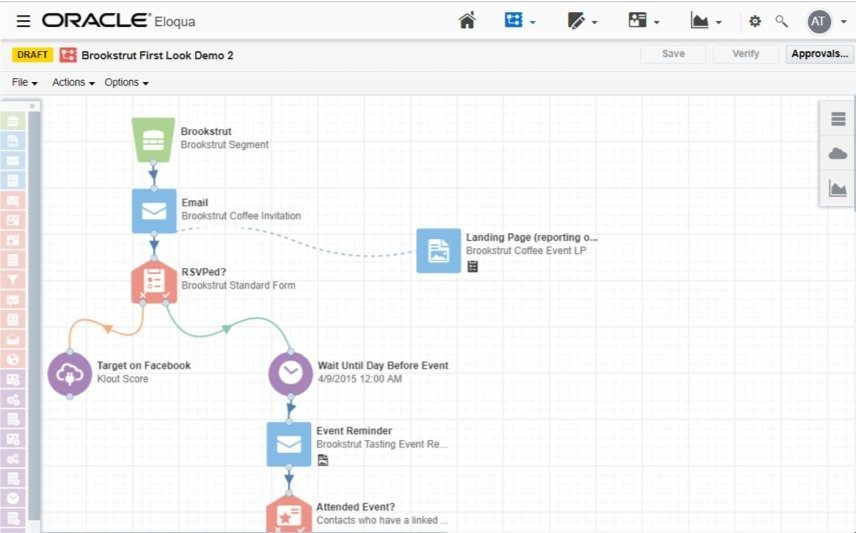
Task: Select the purple Wait clock node on canvas
Action: 290,374
